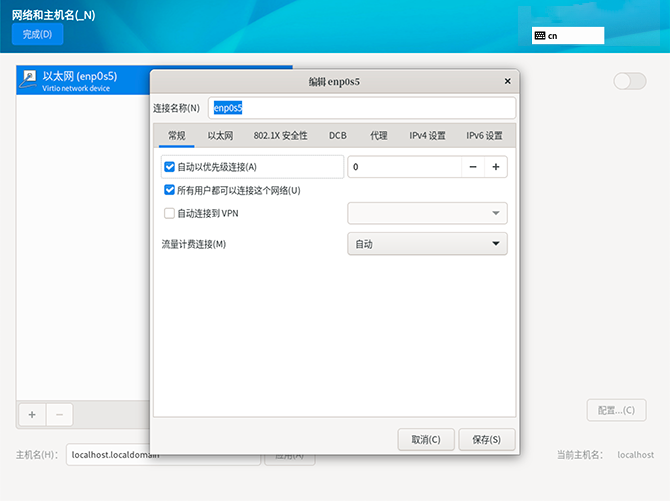The image size is (670, 501).
Task: Open the 流量计费连接 dropdown
Action: 427,244
